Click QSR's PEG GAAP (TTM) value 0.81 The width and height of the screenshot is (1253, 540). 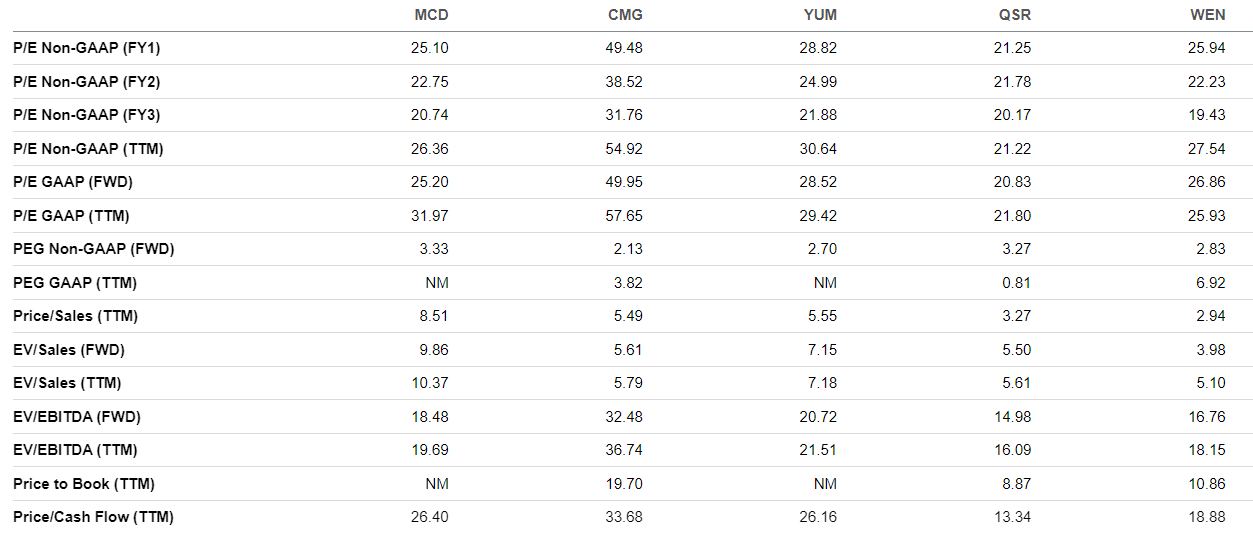pyautogui.click(x=1017, y=283)
